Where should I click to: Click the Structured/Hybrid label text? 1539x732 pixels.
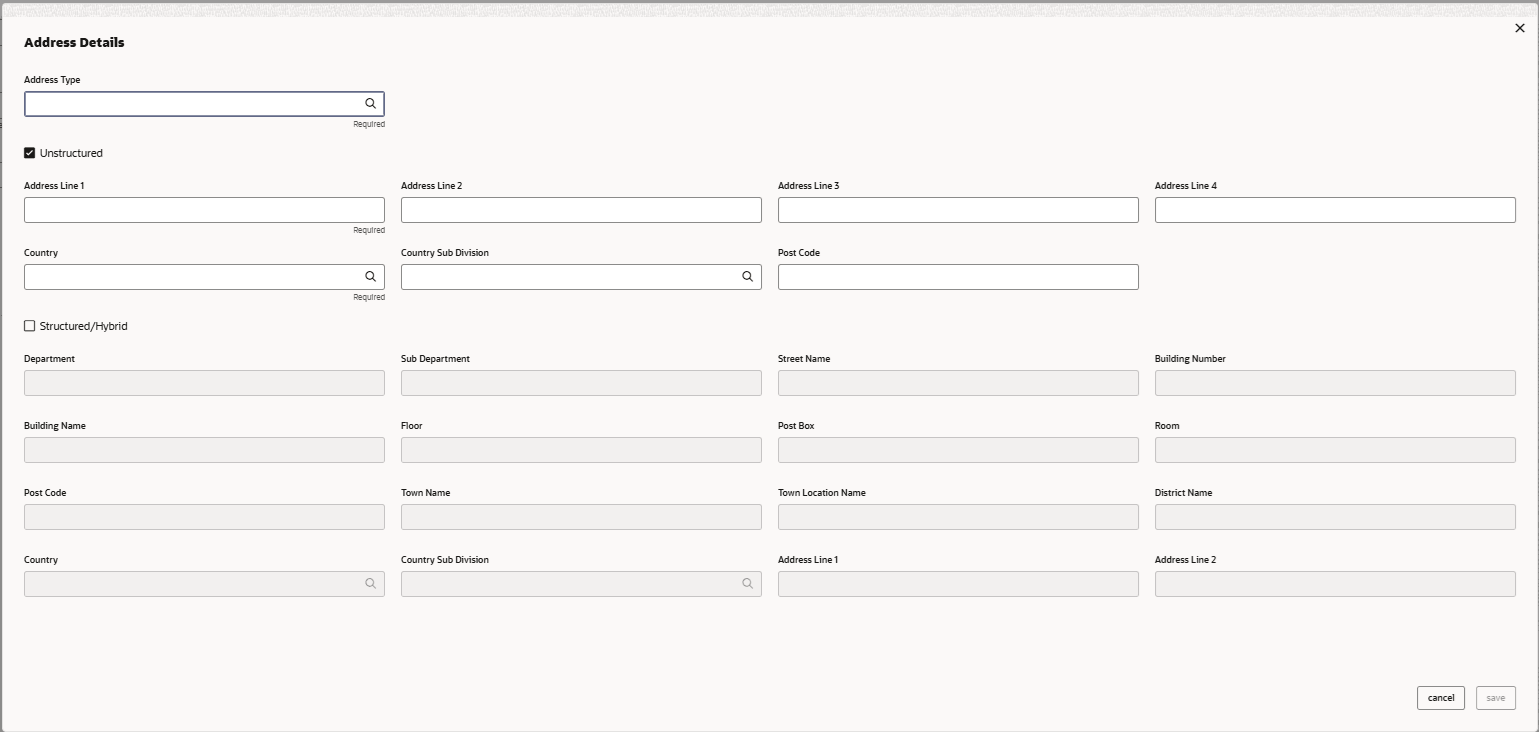[84, 326]
